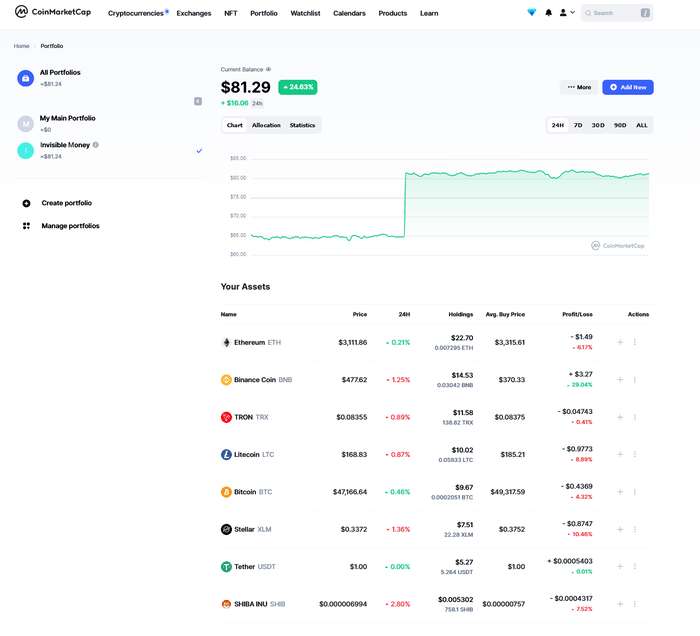The height and width of the screenshot is (636, 700).
Task: Select the Invisible Money portfolio avatar
Action: [x=25, y=150]
